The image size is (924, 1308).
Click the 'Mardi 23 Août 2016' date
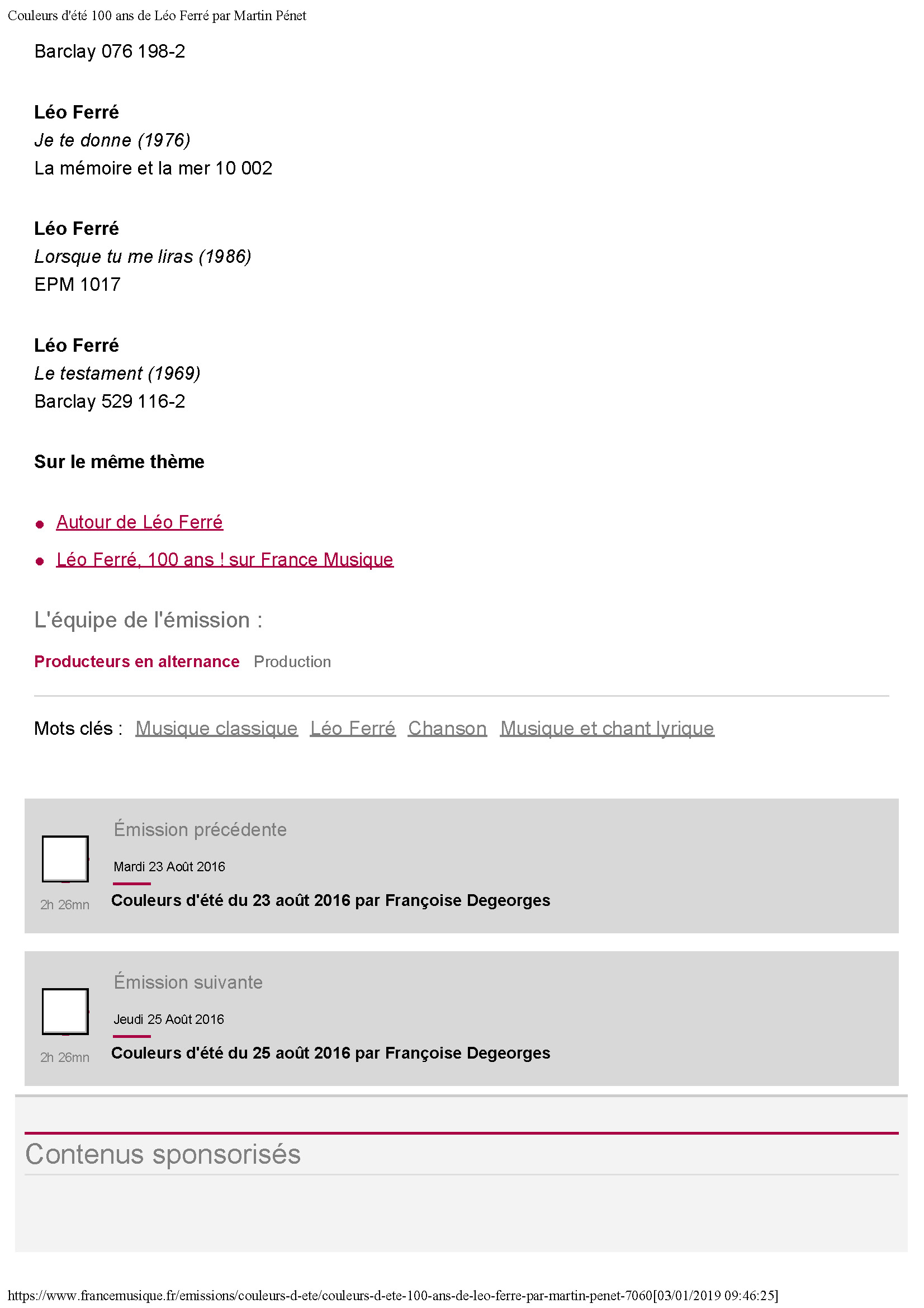pyautogui.click(x=169, y=866)
